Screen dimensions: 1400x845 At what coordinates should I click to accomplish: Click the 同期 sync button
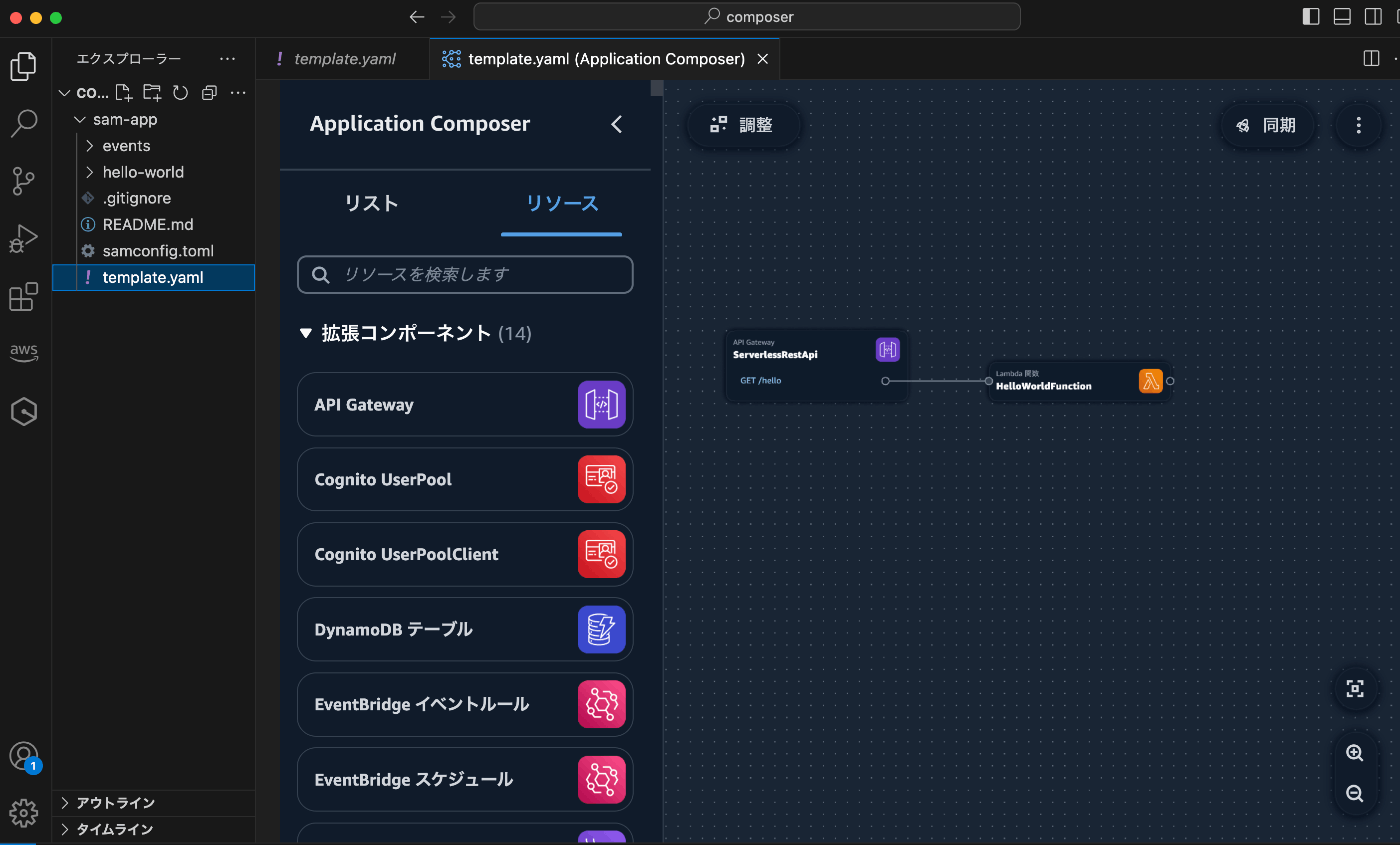[x=1266, y=125]
